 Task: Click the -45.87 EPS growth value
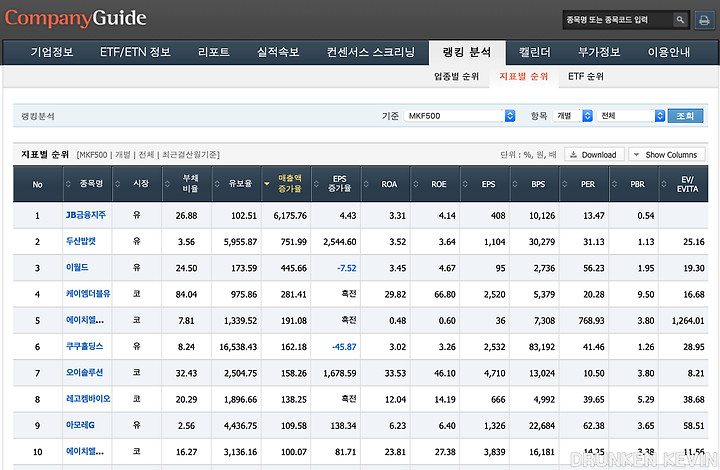click(344, 347)
